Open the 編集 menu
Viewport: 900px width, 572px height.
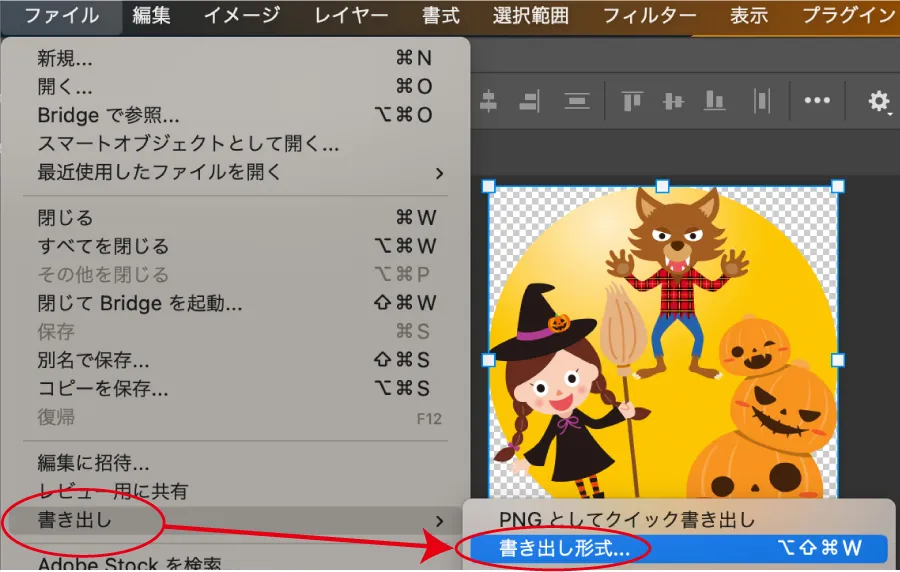(x=152, y=15)
